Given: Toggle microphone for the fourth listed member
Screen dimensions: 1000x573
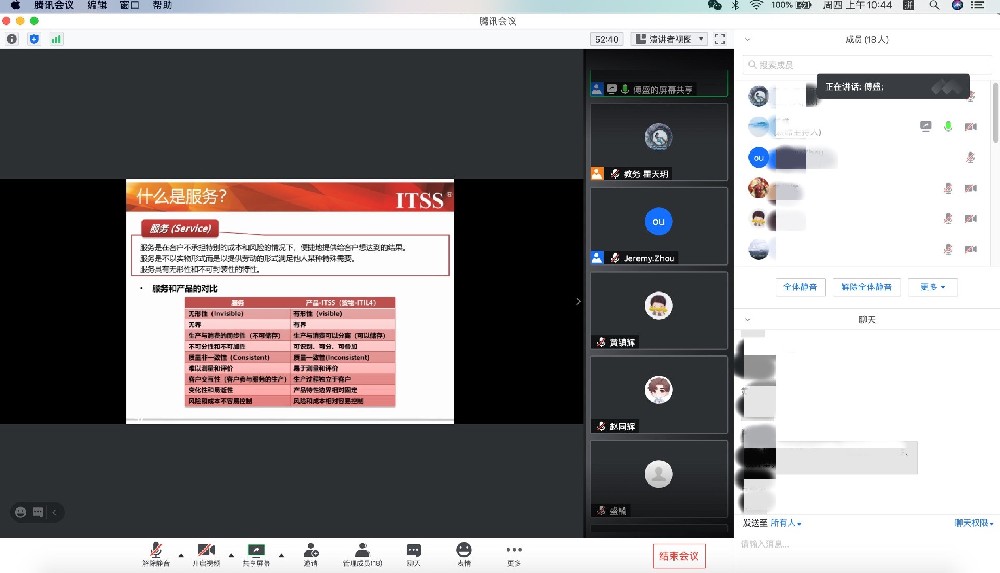Looking at the screenshot, I should coord(948,188).
